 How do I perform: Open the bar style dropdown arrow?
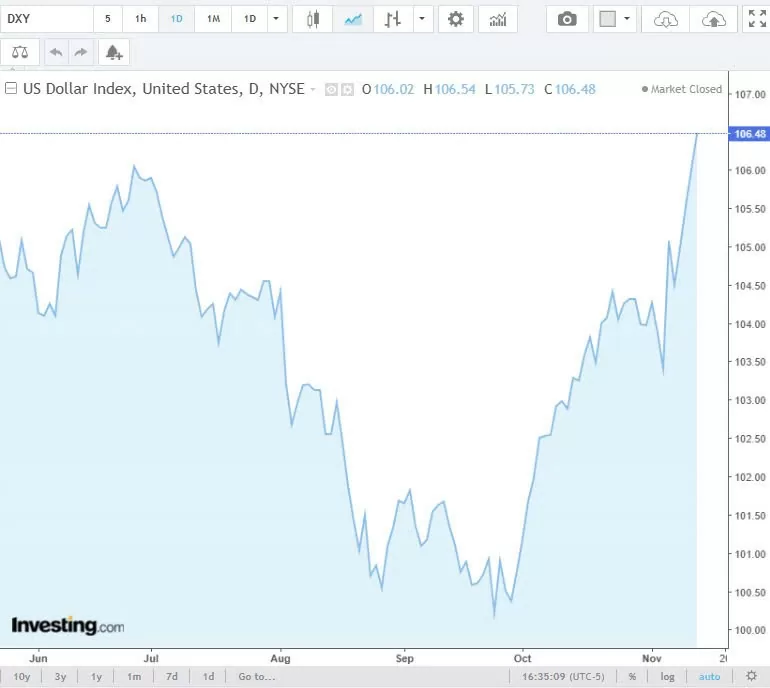(x=423, y=19)
